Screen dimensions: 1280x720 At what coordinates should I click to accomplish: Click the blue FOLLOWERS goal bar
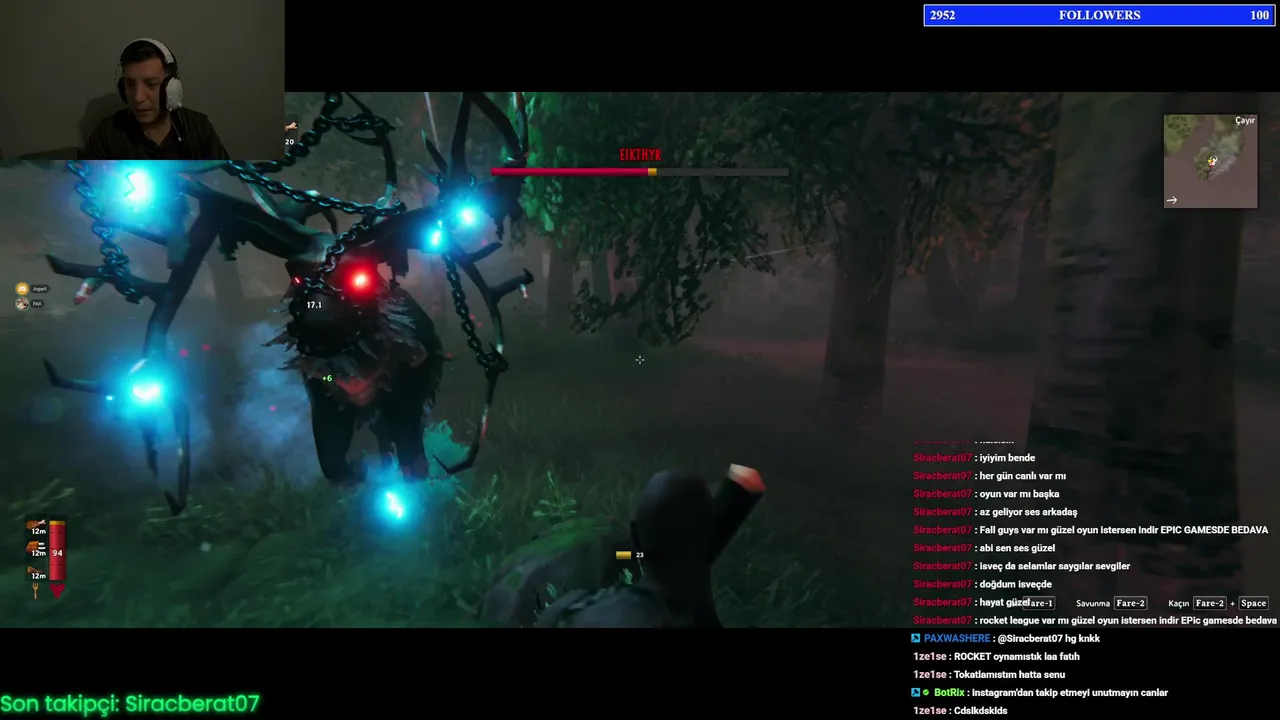click(x=1099, y=15)
